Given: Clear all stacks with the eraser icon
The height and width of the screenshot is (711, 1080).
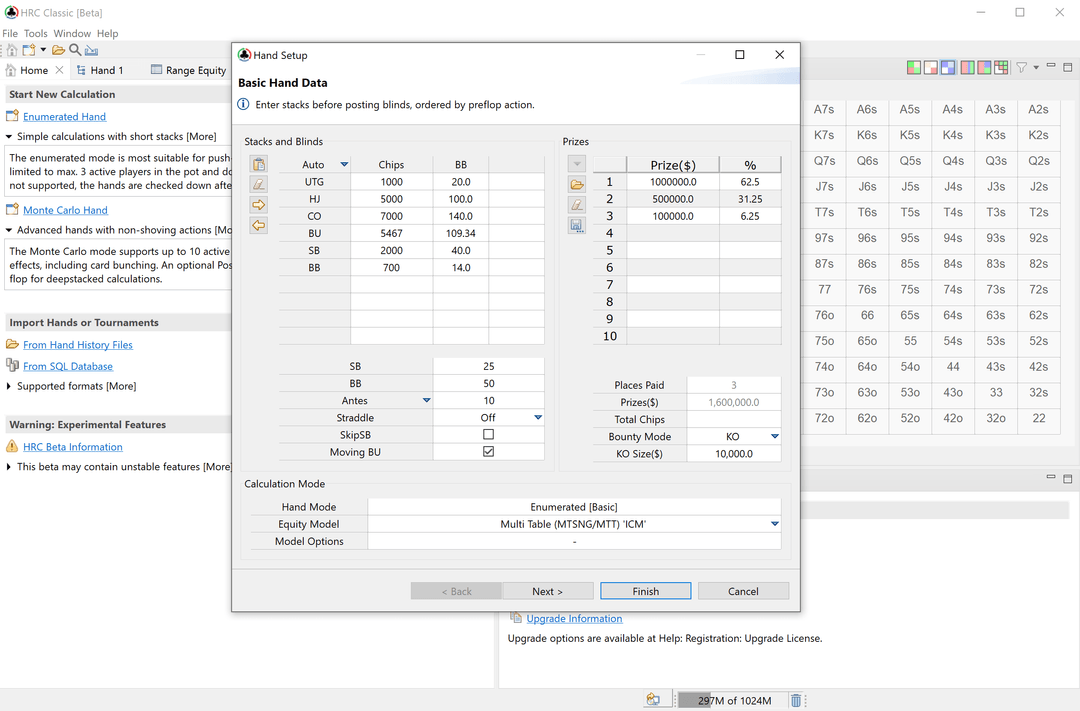Looking at the screenshot, I should click(x=258, y=184).
